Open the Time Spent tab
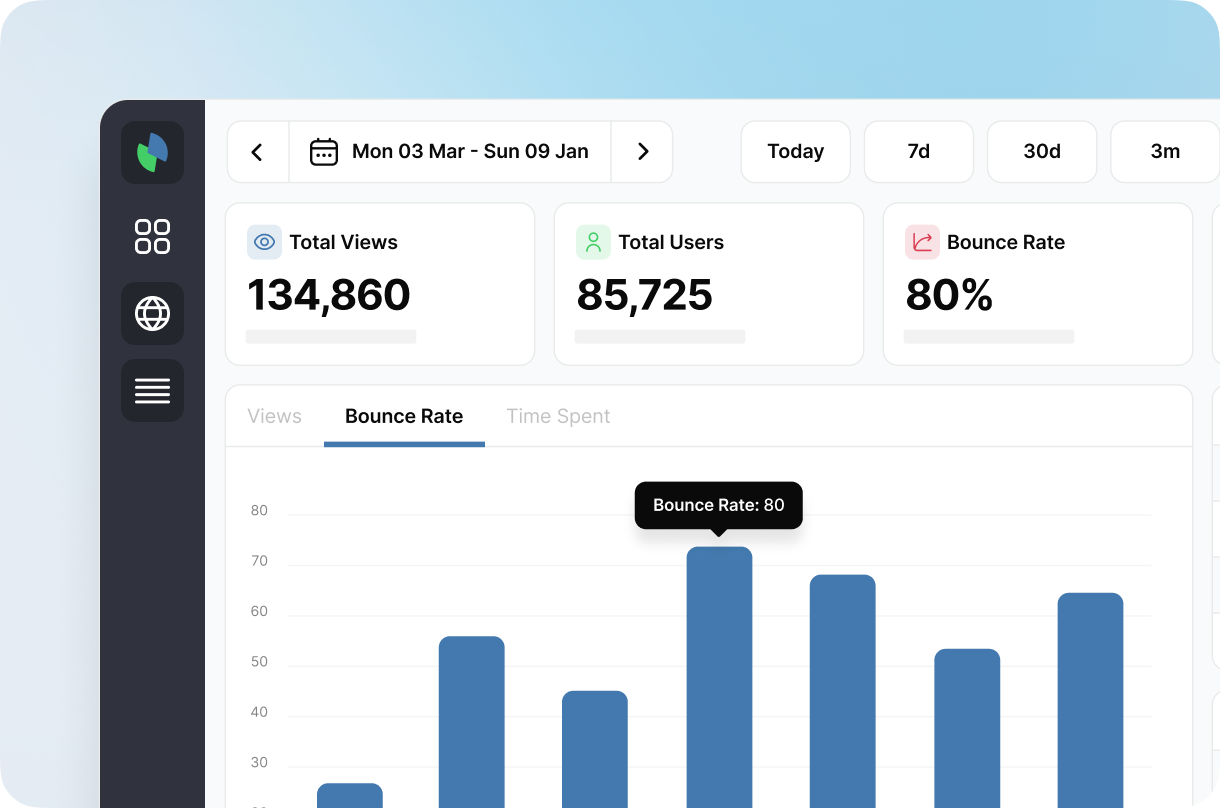1220x808 pixels. [558, 416]
